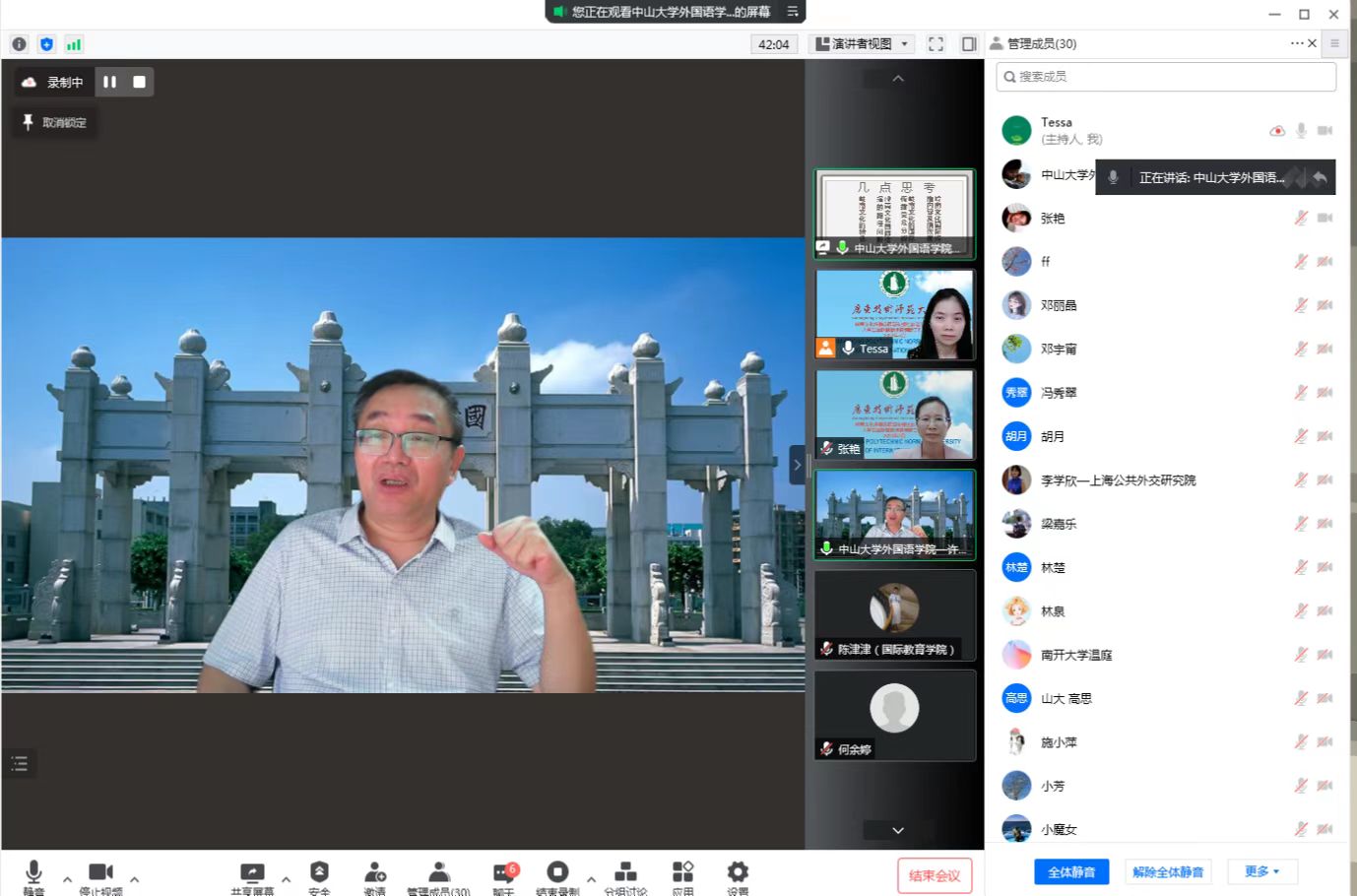This screenshot has width=1357, height=896.
Task: Click the Invite (邀请) icon
Action: (x=374, y=873)
